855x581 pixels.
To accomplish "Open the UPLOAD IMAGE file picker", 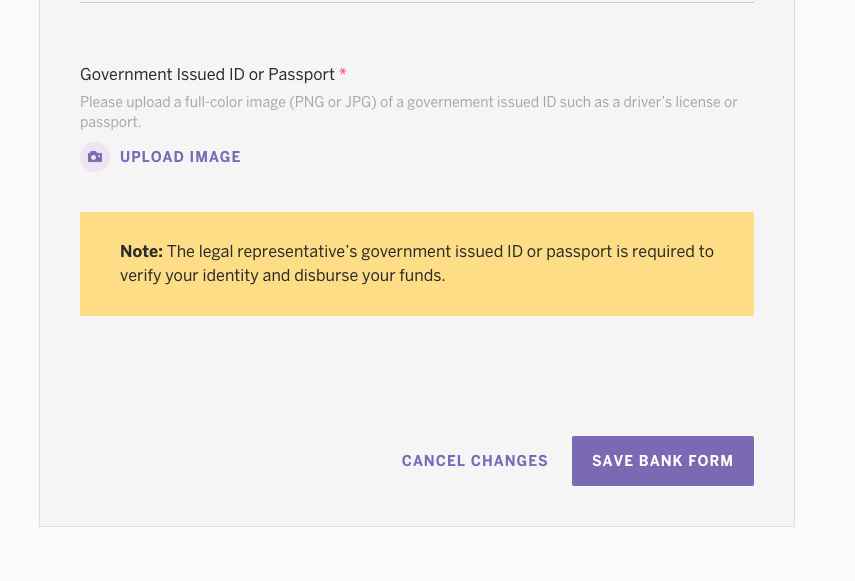I will pyautogui.click(x=180, y=157).
